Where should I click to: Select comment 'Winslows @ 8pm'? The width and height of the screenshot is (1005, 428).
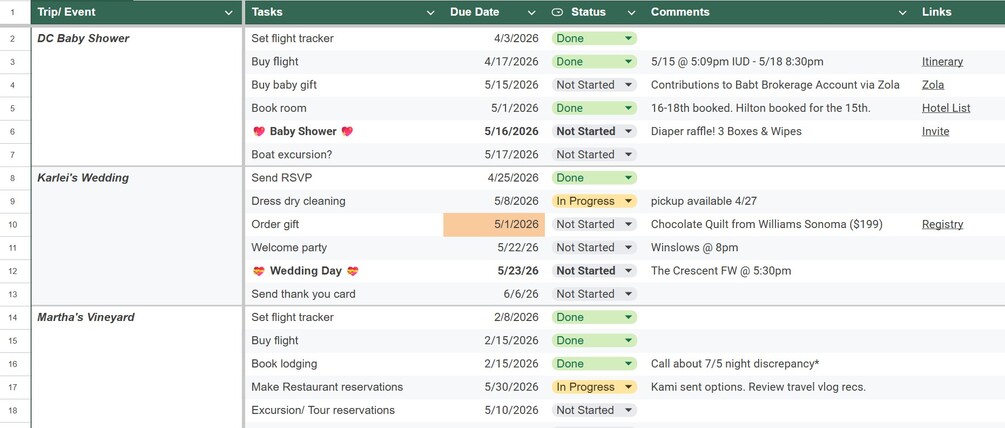(694, 247)
